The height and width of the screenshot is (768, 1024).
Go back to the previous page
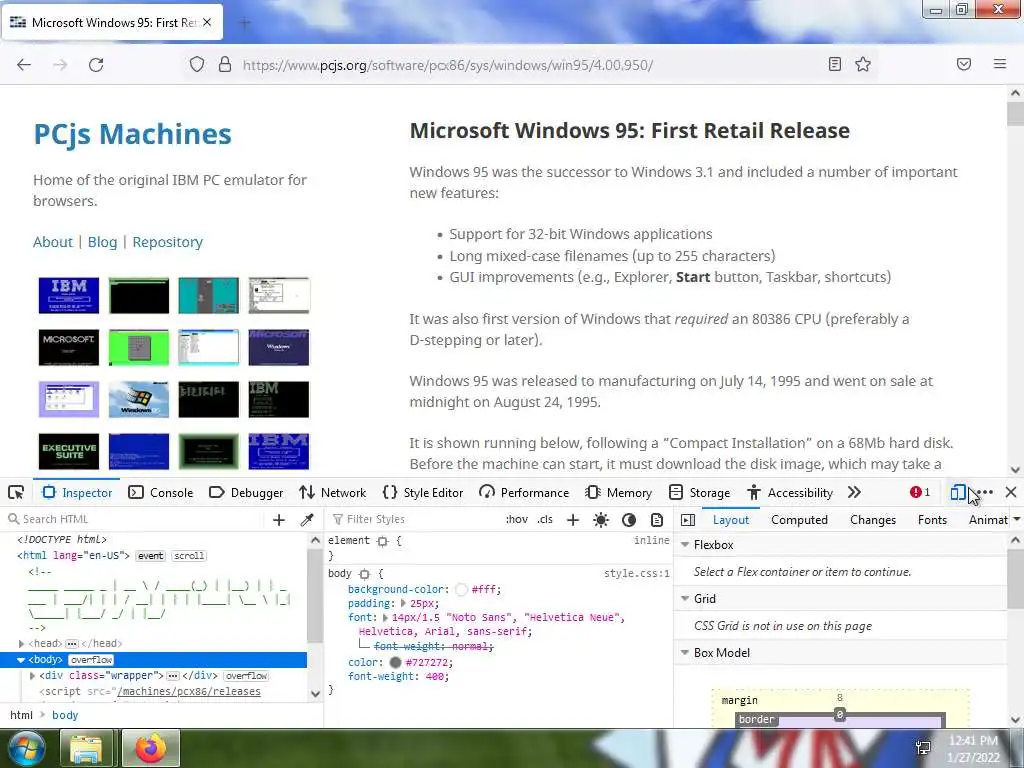coord(24,65)
